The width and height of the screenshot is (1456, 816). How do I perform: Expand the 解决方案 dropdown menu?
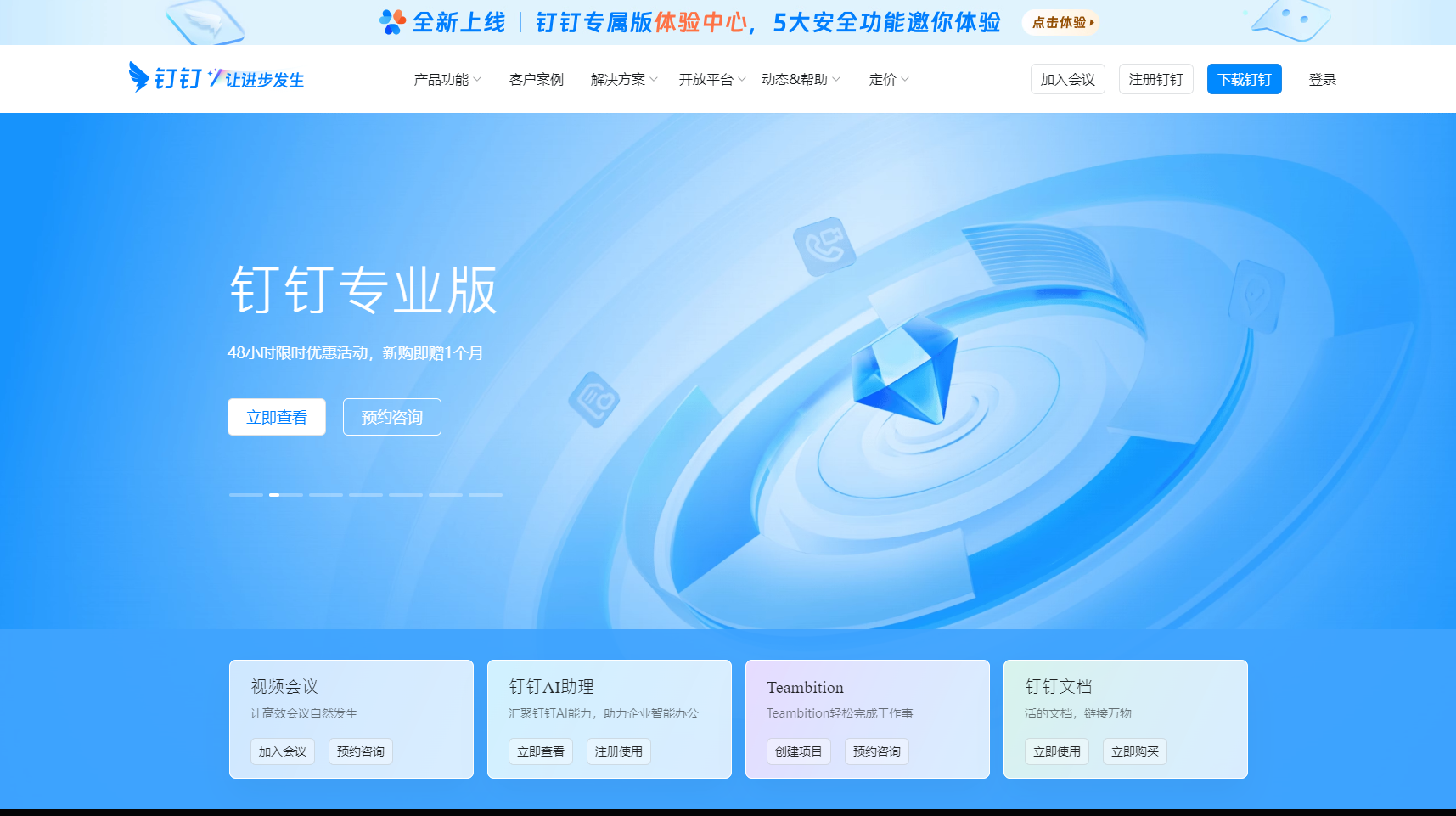[624, 79]
